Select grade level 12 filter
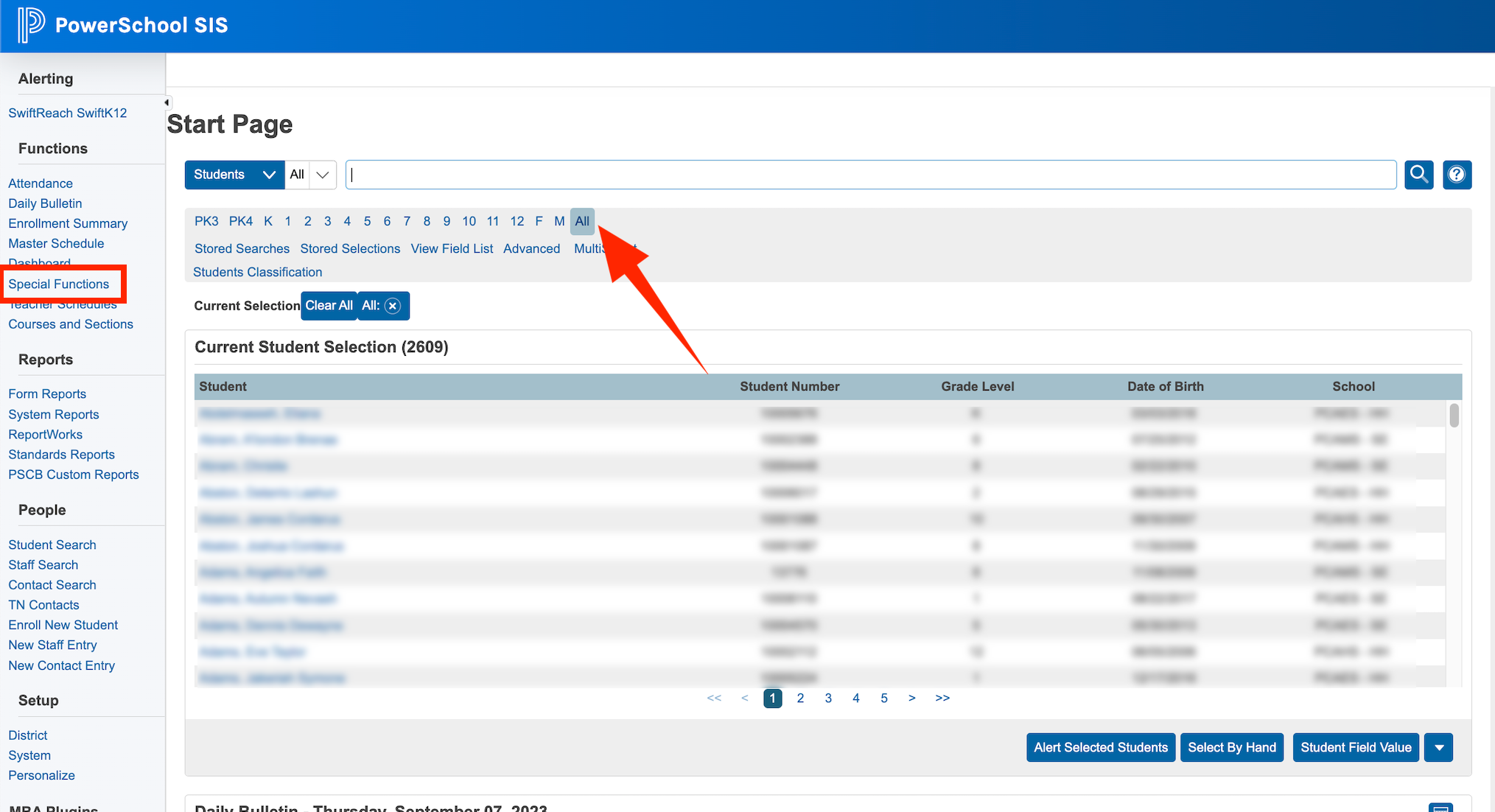 pos(517,221)
